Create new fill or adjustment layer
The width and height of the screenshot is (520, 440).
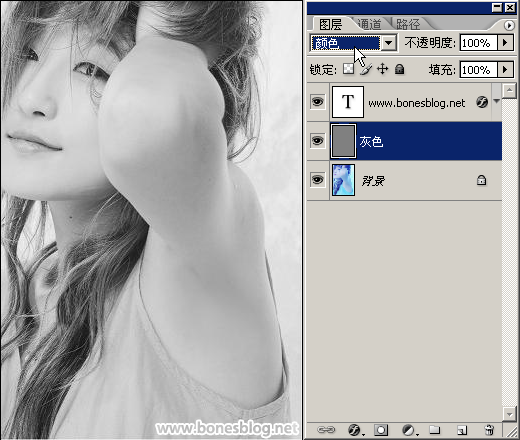409,430
